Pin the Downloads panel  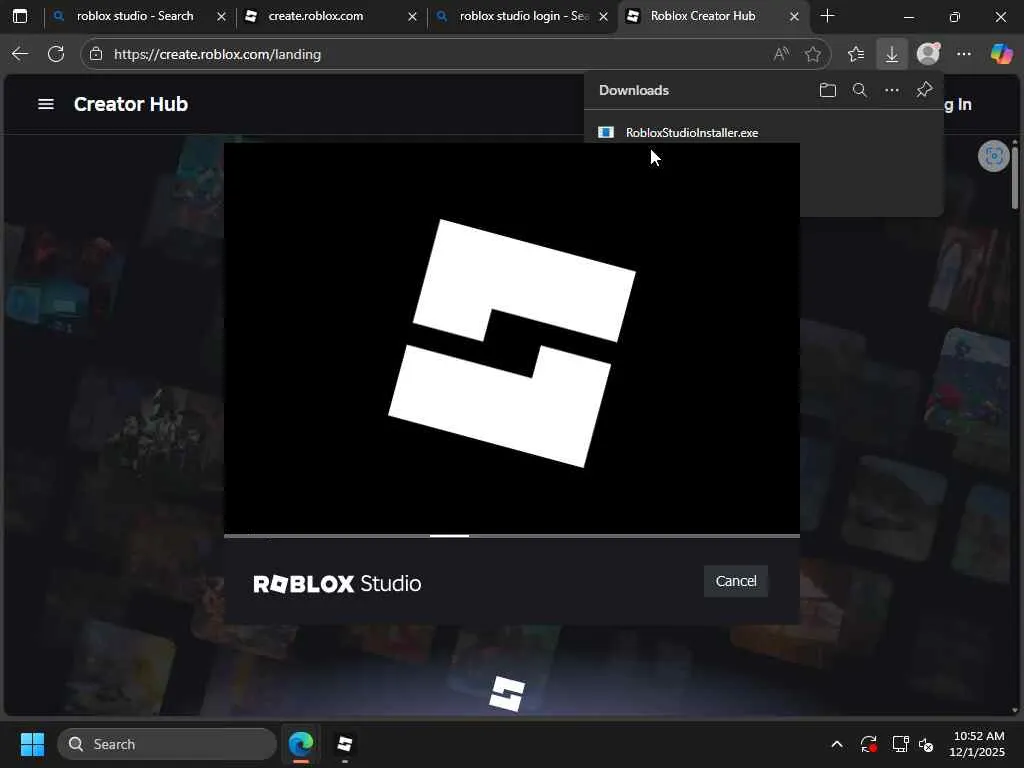click(924, 89)
